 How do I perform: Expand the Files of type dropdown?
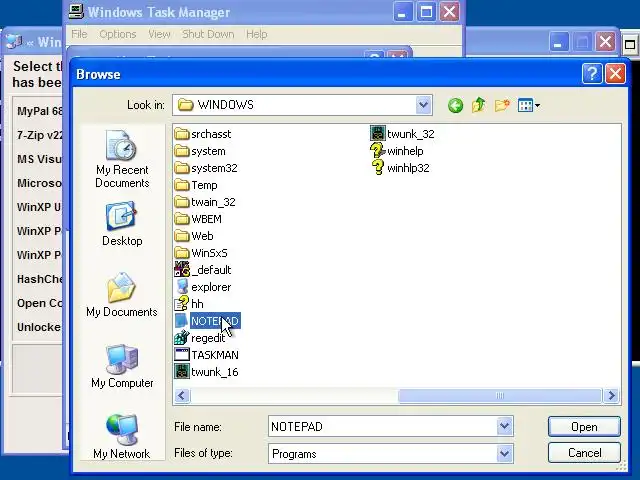point(504,453)
